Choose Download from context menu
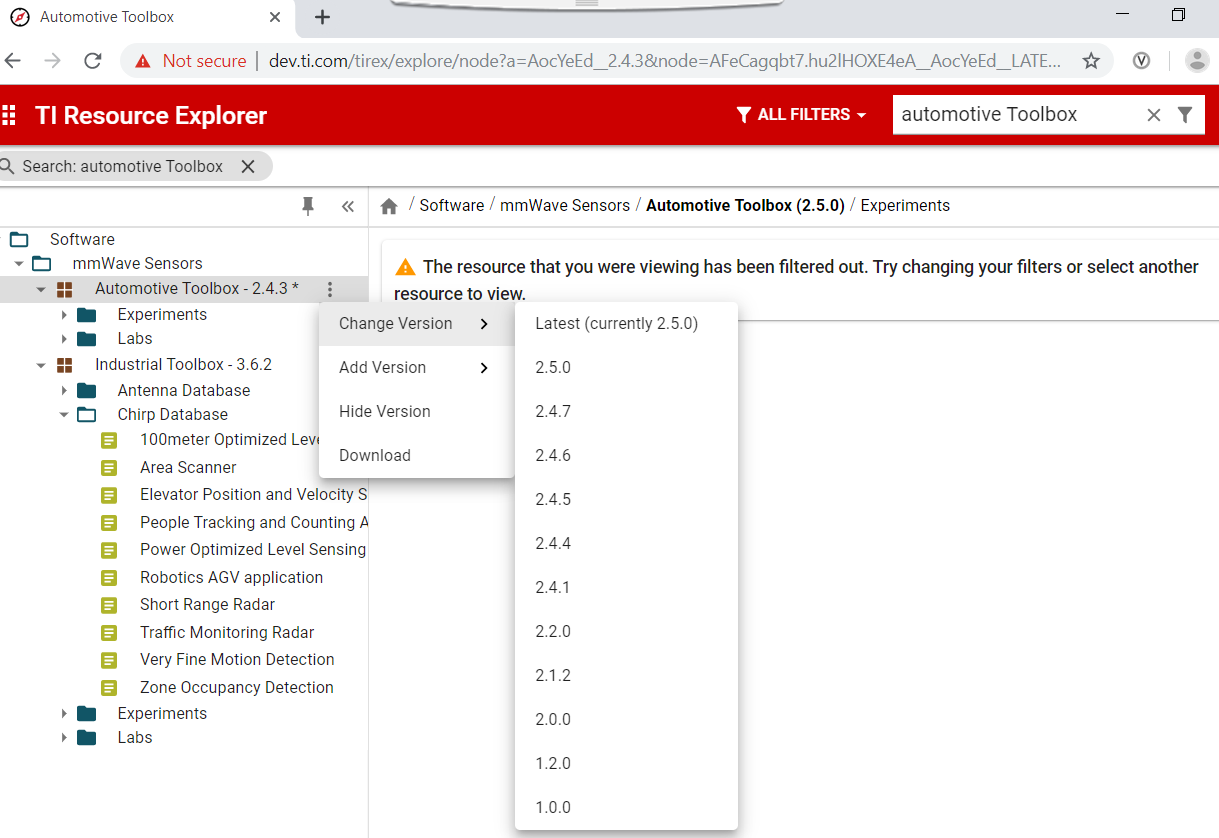The width and height of the screenshot is (1219, 838). tap(417, 456)
